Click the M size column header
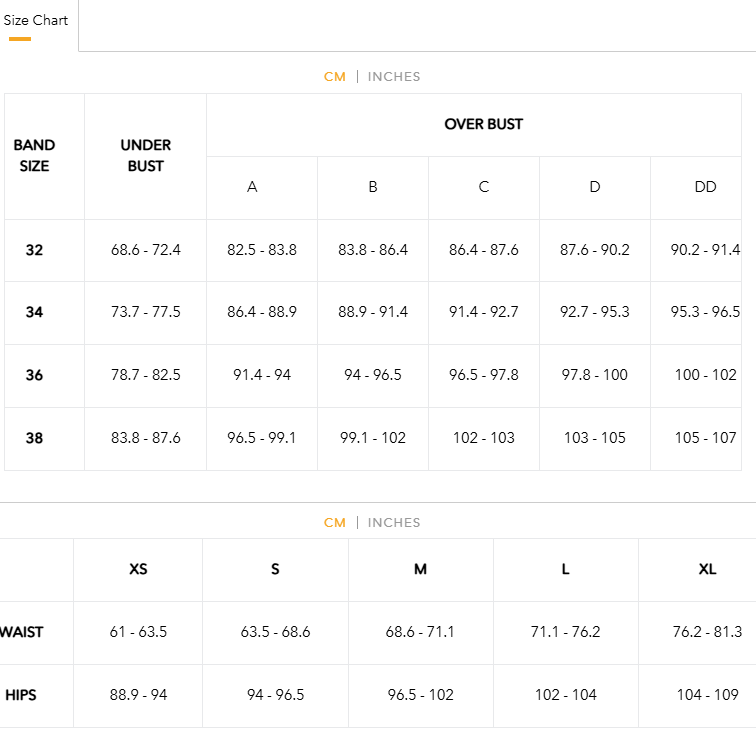 tap(420, 569)
